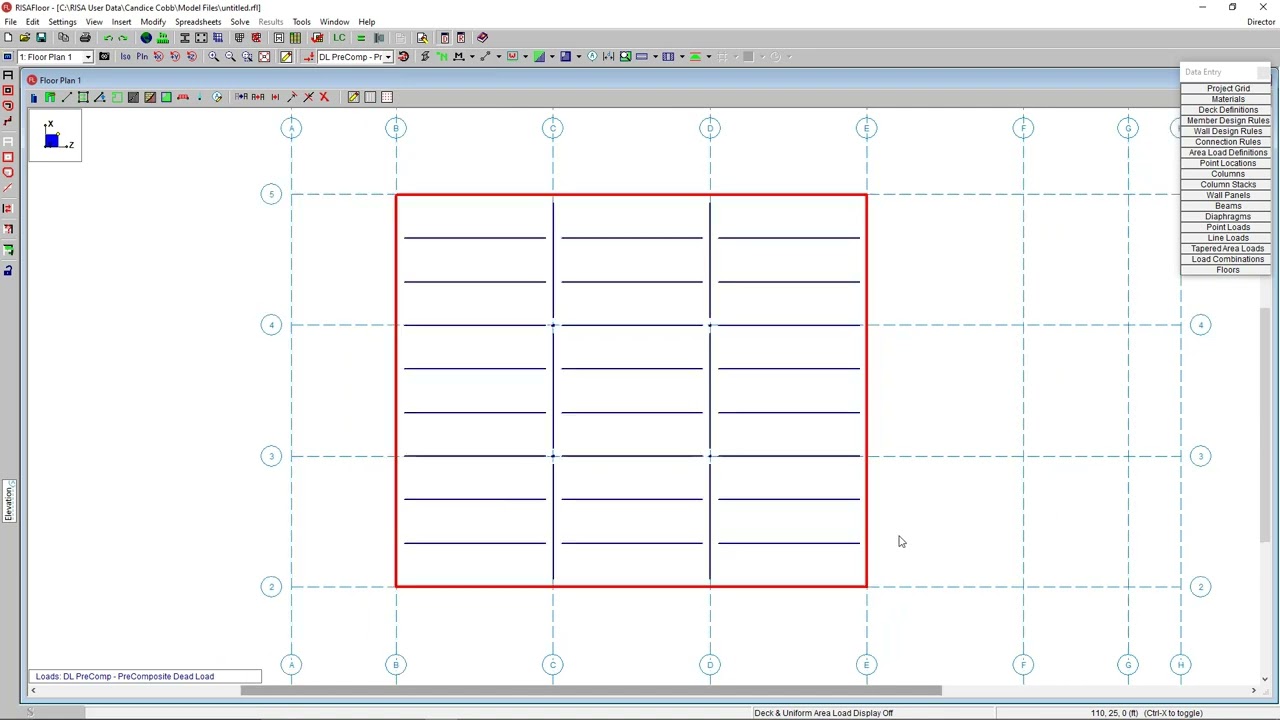Image resolution: width=1280 pixels, height=720 pixels.
Task: Print the current view
Action: [85, 38]
